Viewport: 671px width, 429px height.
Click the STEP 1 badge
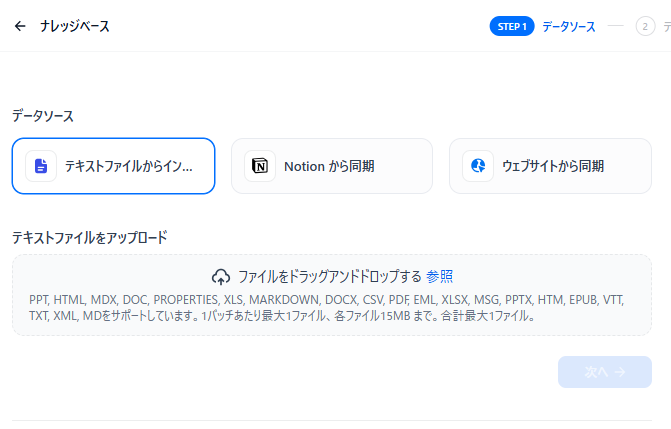tap(512, 27)
